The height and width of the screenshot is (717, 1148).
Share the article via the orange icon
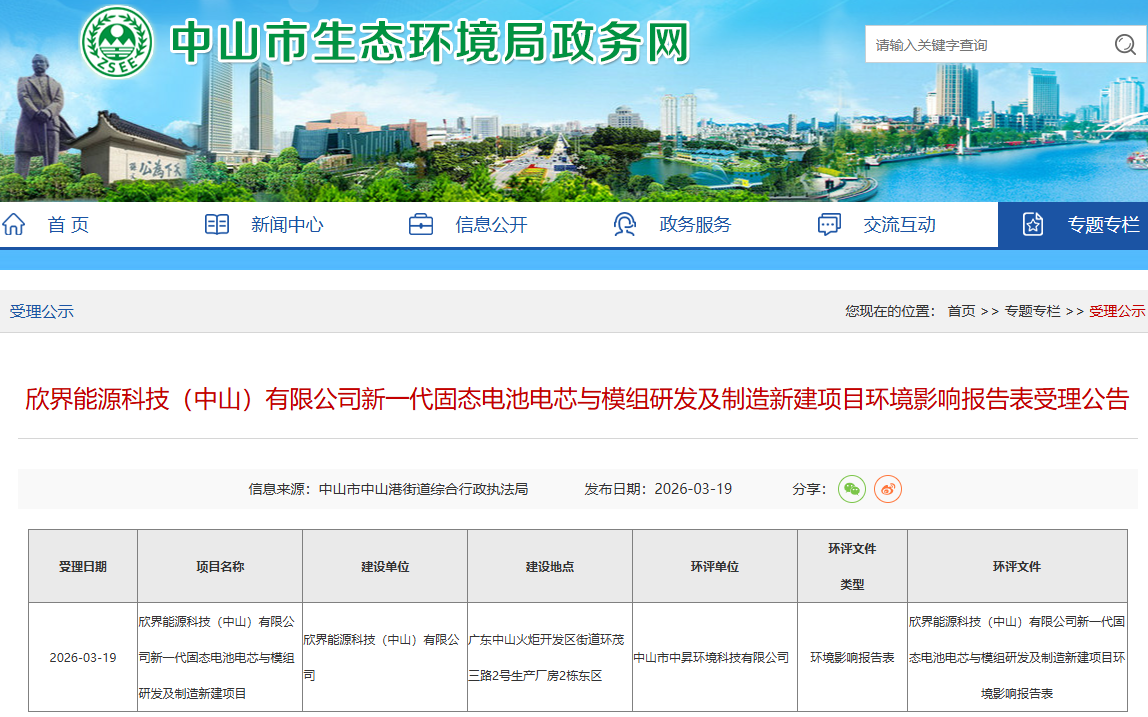coord(887,489)
